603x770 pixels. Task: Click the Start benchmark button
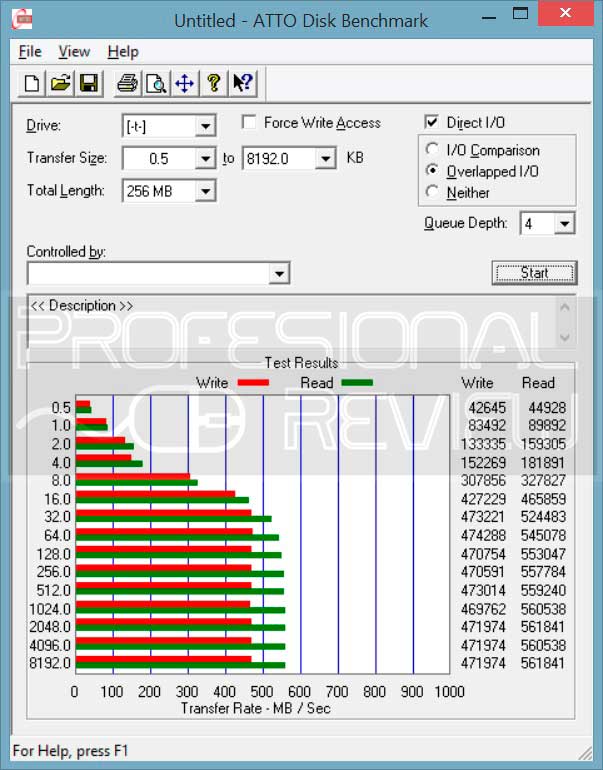point(534,273)
